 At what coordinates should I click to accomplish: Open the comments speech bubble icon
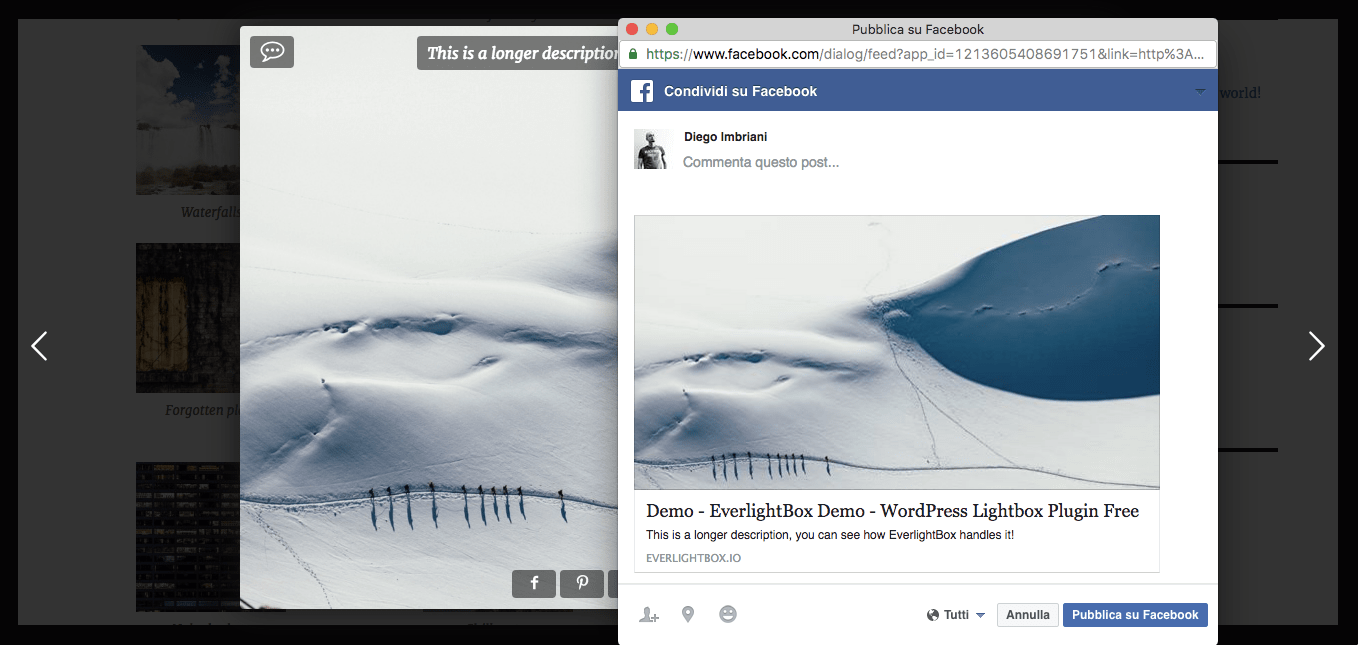(x=272, y=52)
